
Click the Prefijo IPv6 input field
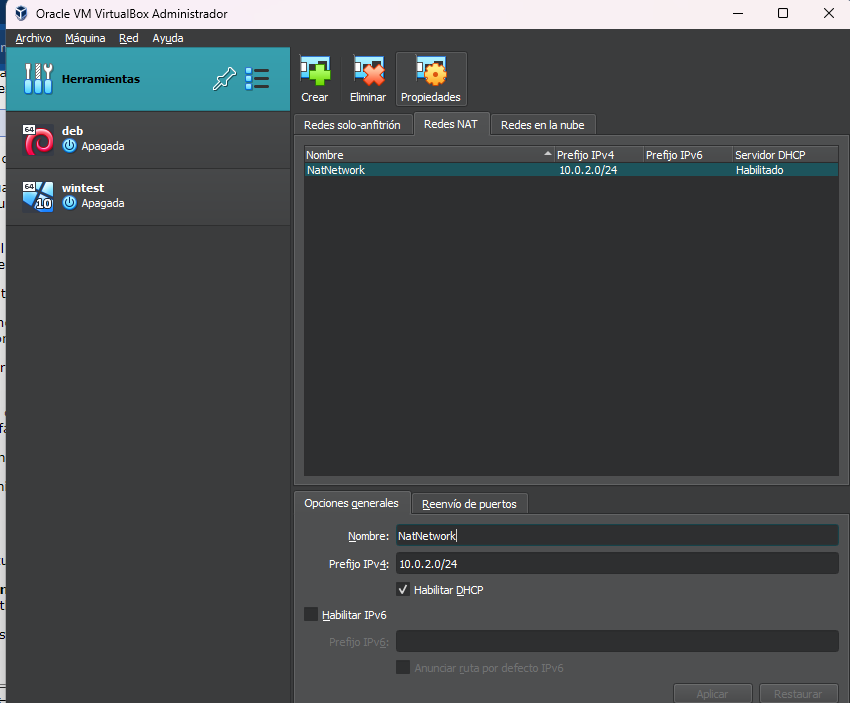coord(617,641)
